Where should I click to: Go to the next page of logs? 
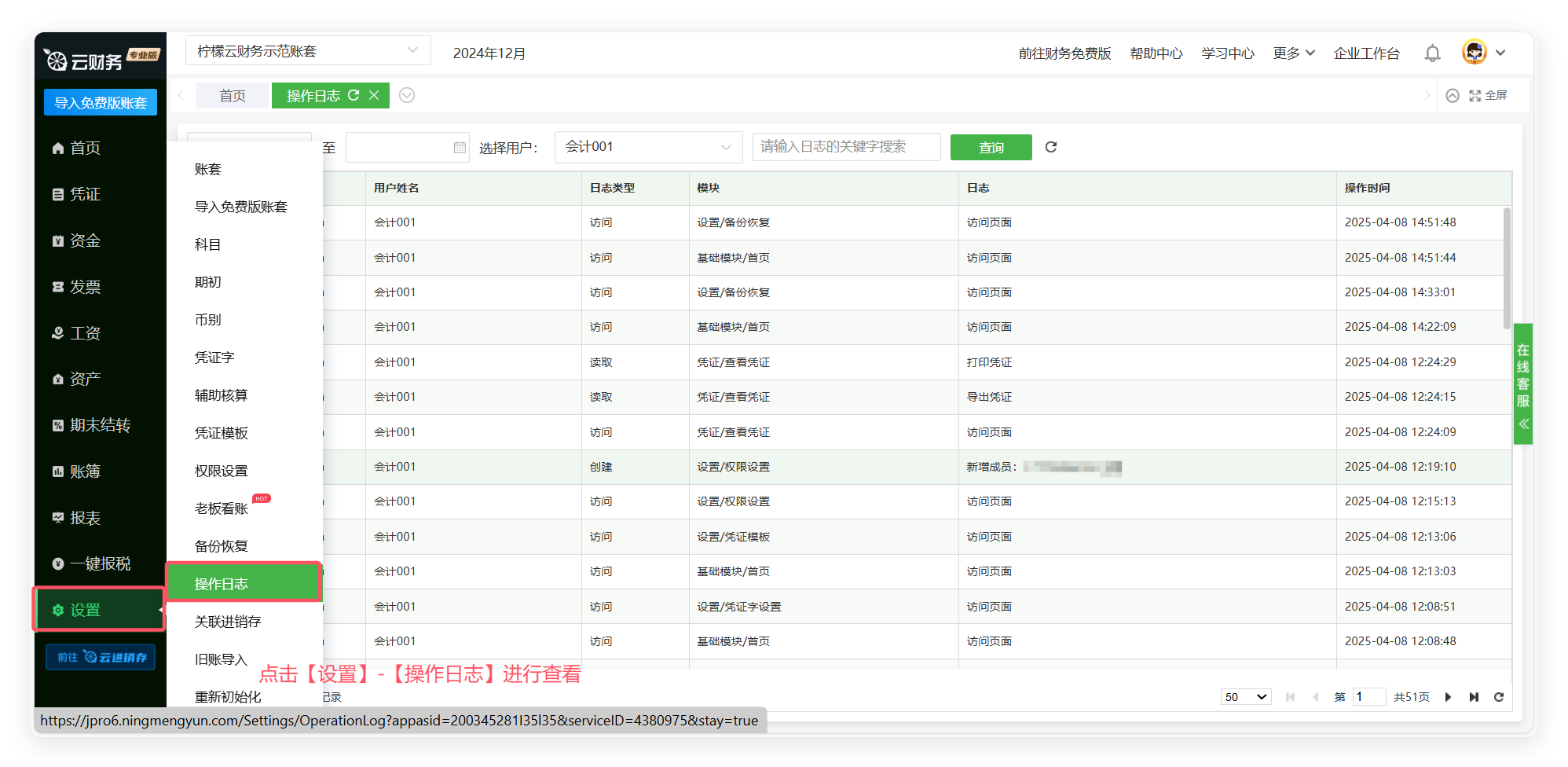point(1448,697)
